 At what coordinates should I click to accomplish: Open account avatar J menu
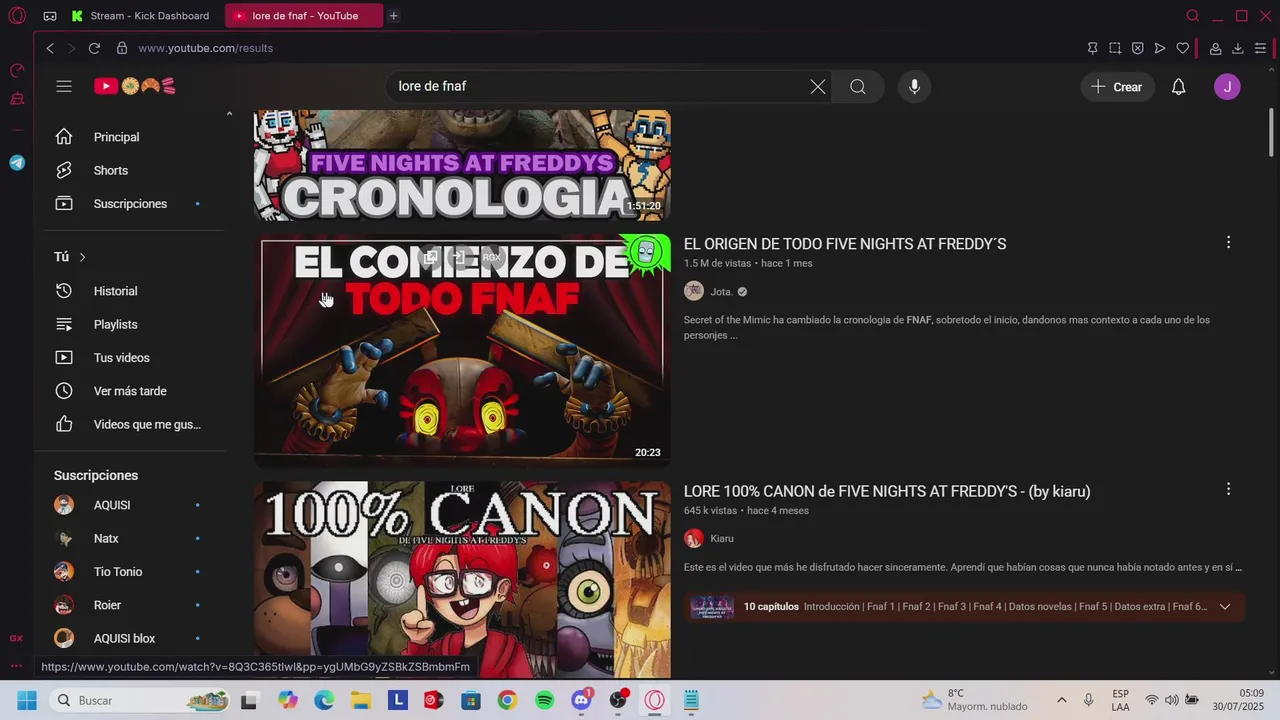pyautogui.click(x=1227, y=87)
